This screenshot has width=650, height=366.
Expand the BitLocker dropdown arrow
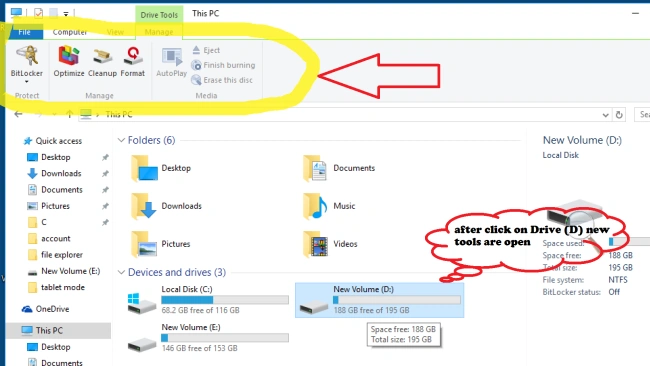[x=27, y=82]
